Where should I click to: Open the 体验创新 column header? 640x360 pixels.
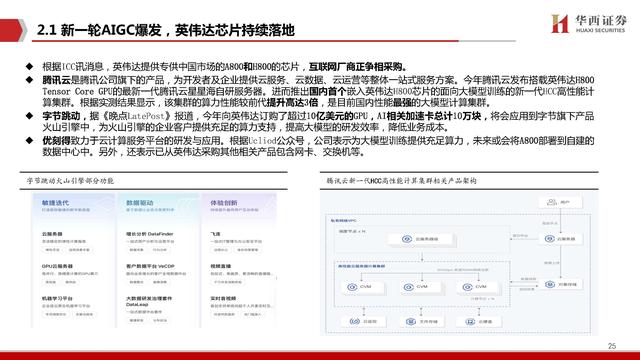[x=224, y=203]
